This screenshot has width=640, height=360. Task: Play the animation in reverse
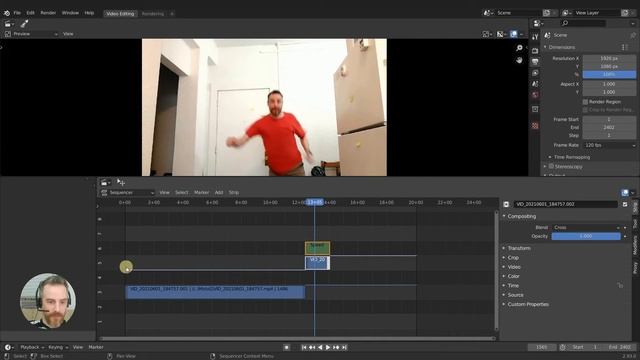[x=320, y=347]
